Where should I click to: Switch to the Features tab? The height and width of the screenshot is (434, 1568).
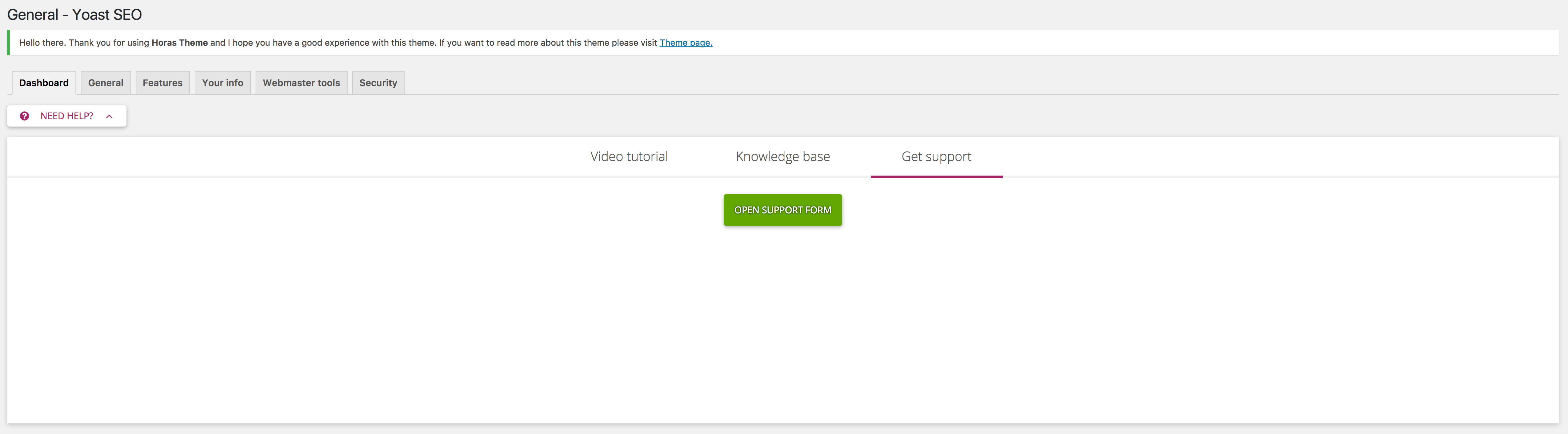coord(162,82)
